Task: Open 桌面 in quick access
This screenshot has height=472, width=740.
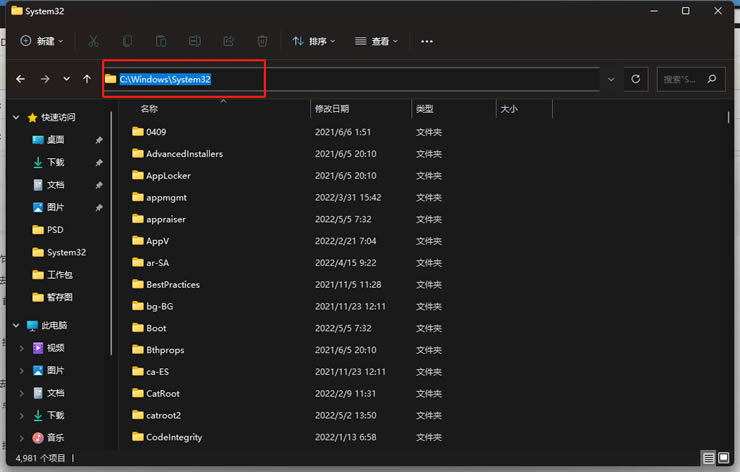Action: (x=48, y=140)
